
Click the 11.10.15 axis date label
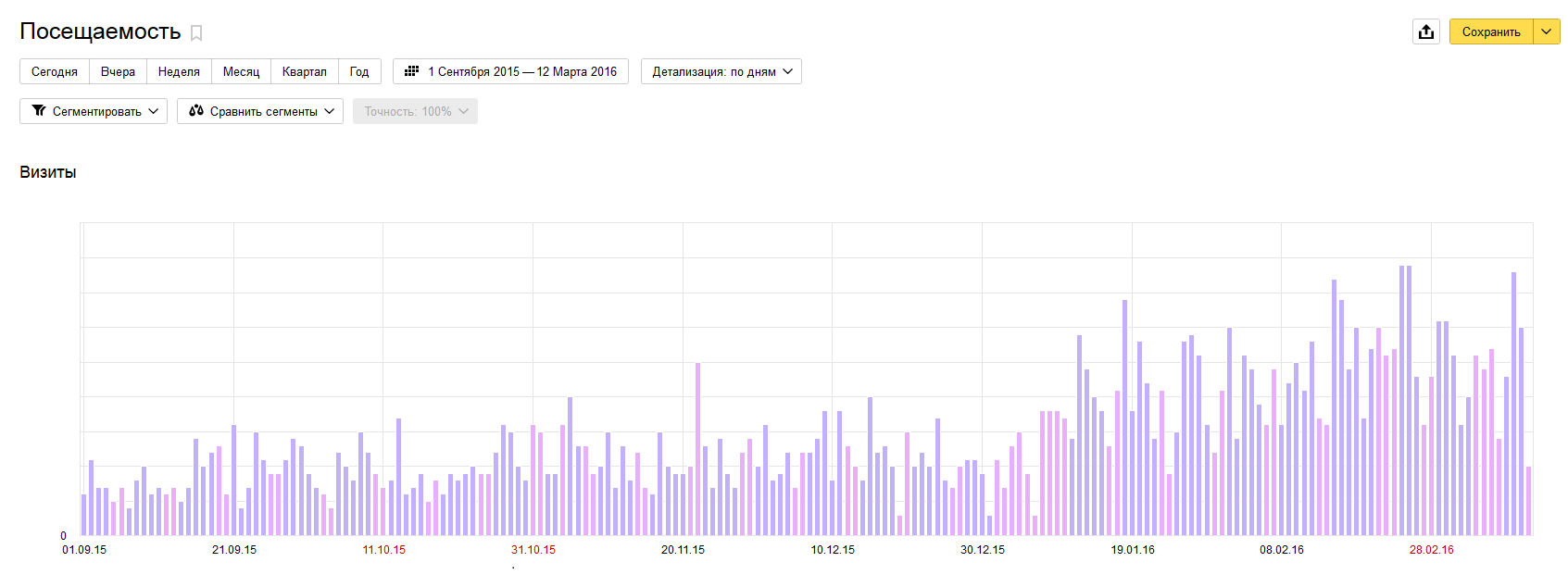(x=384, y=550)
